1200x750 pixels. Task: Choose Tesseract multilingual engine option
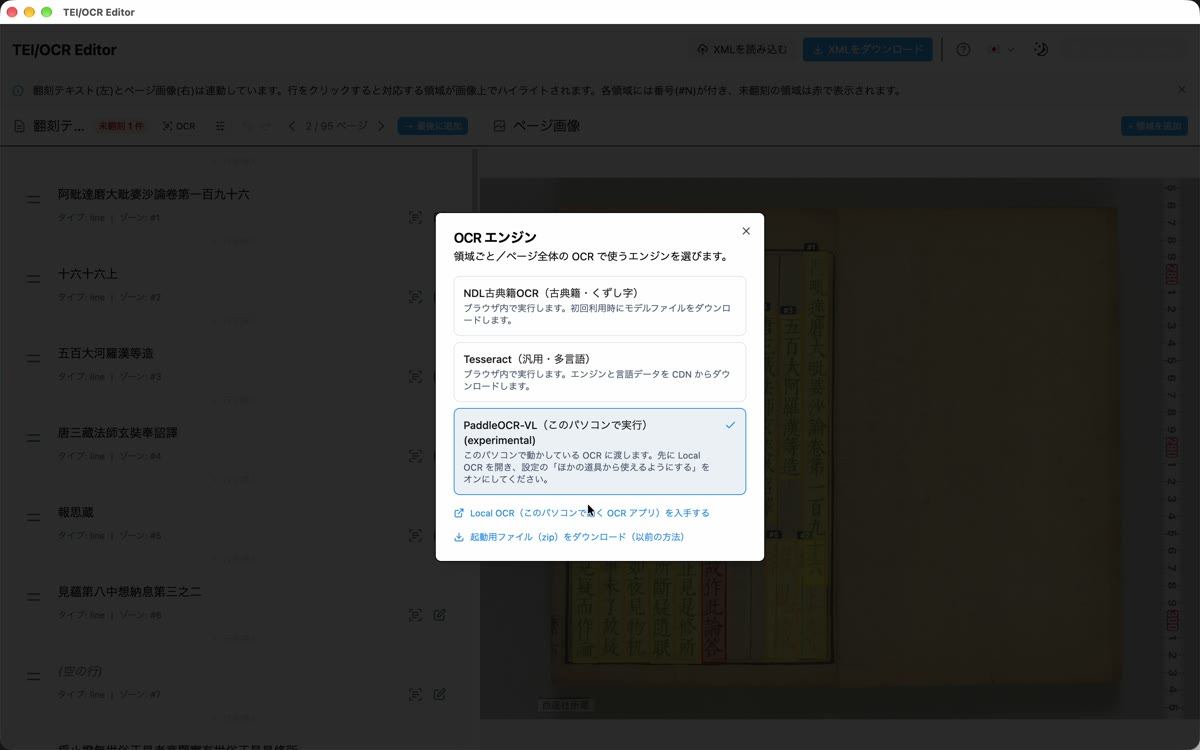[600, 372]
